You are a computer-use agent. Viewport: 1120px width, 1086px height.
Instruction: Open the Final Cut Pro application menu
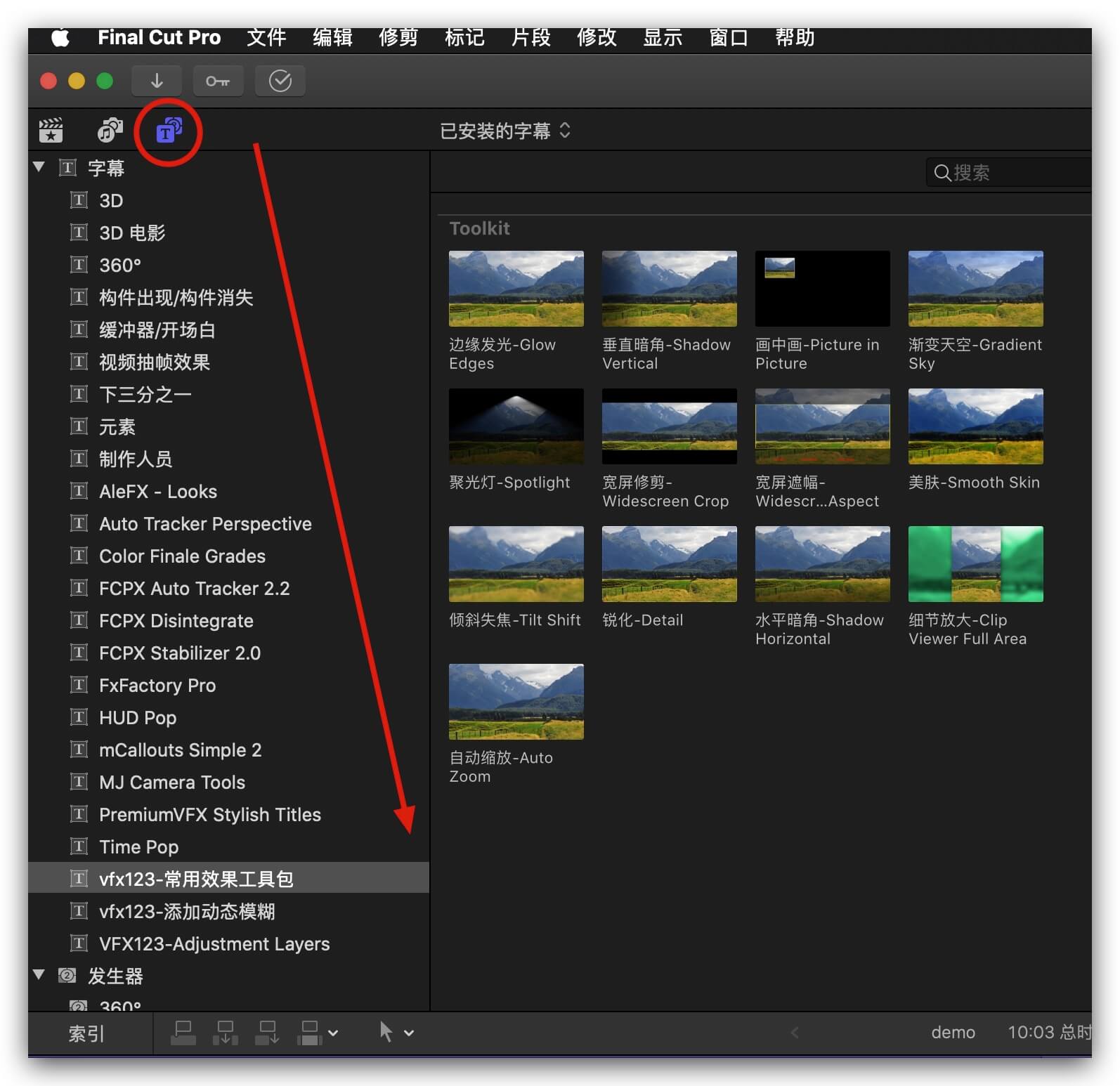tap(159, 37)
